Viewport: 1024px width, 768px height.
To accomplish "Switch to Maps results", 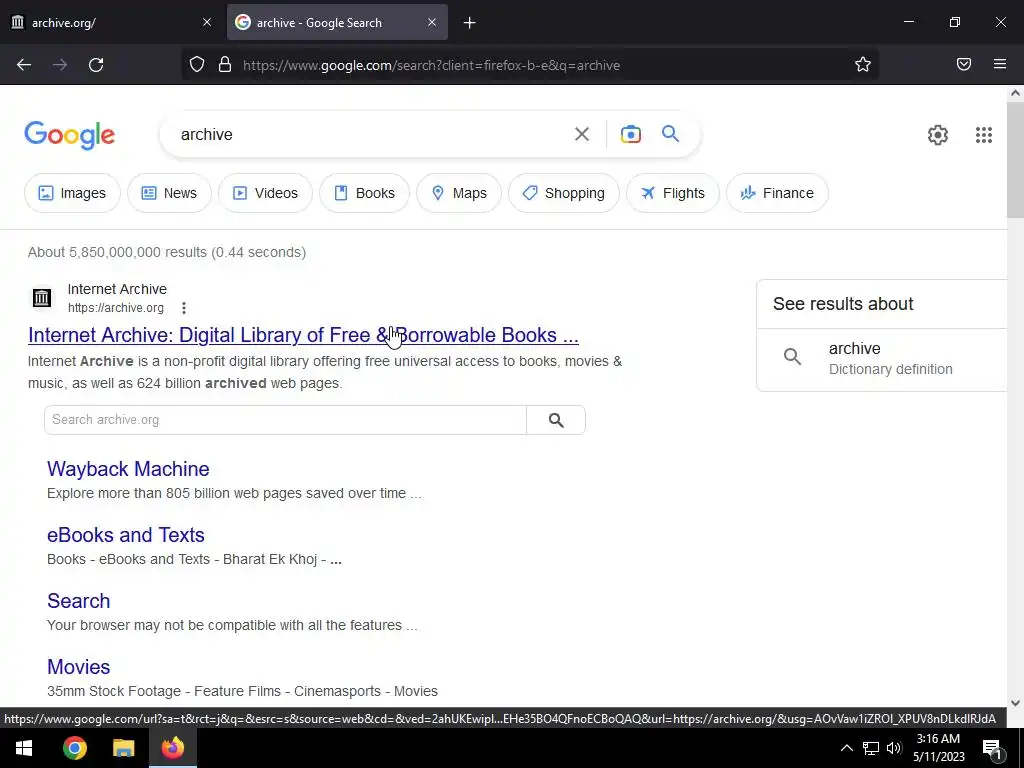I will (458, 193).
